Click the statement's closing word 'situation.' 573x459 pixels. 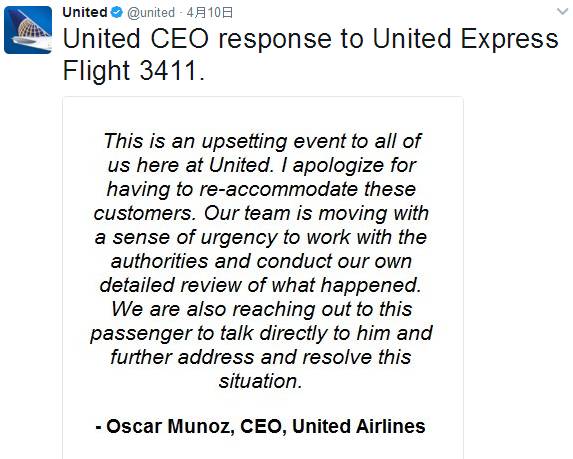tap(261, 381)
